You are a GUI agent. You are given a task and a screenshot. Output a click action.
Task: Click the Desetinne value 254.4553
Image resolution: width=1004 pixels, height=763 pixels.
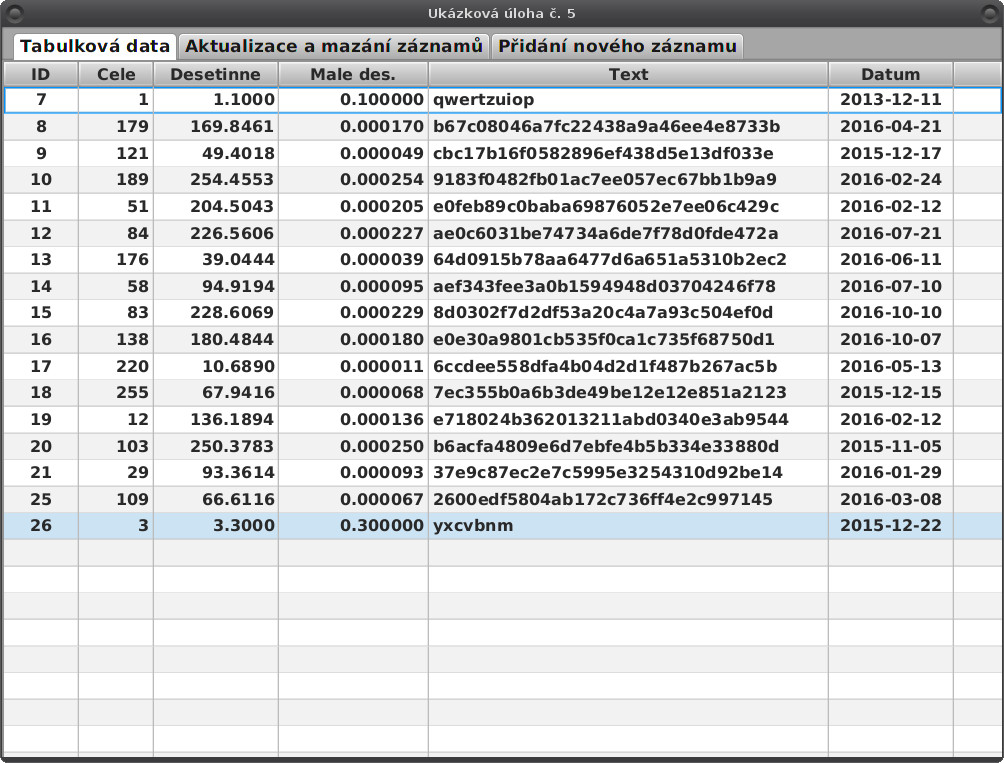216,180
